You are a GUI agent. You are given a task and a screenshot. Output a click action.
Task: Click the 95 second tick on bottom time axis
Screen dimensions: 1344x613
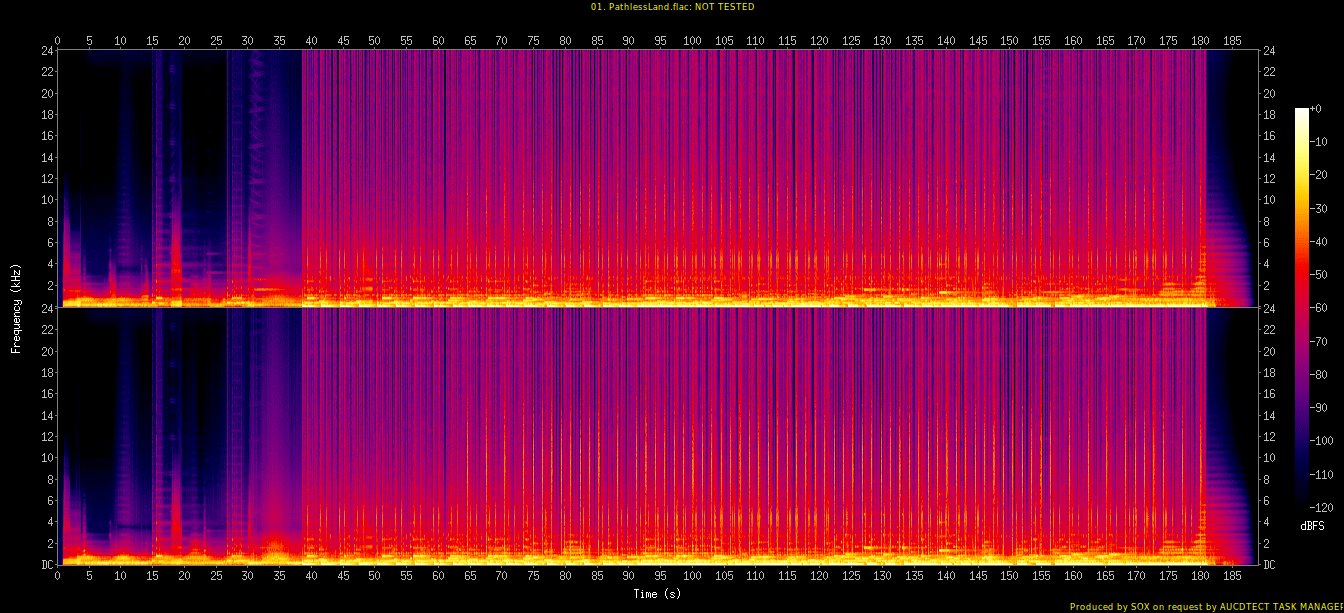pyautogui.click(x=660, y=577)
